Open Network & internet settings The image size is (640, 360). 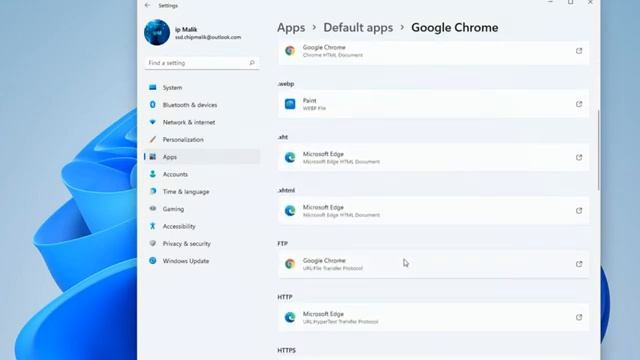[202, 122]
